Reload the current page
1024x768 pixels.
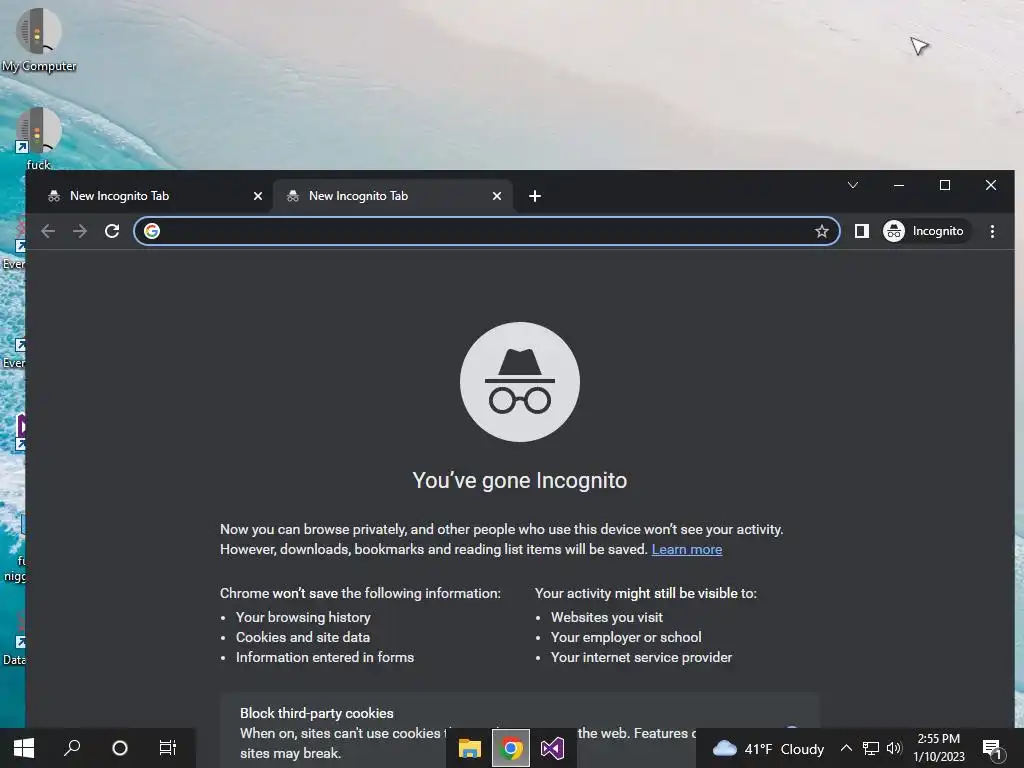[112, 231]
